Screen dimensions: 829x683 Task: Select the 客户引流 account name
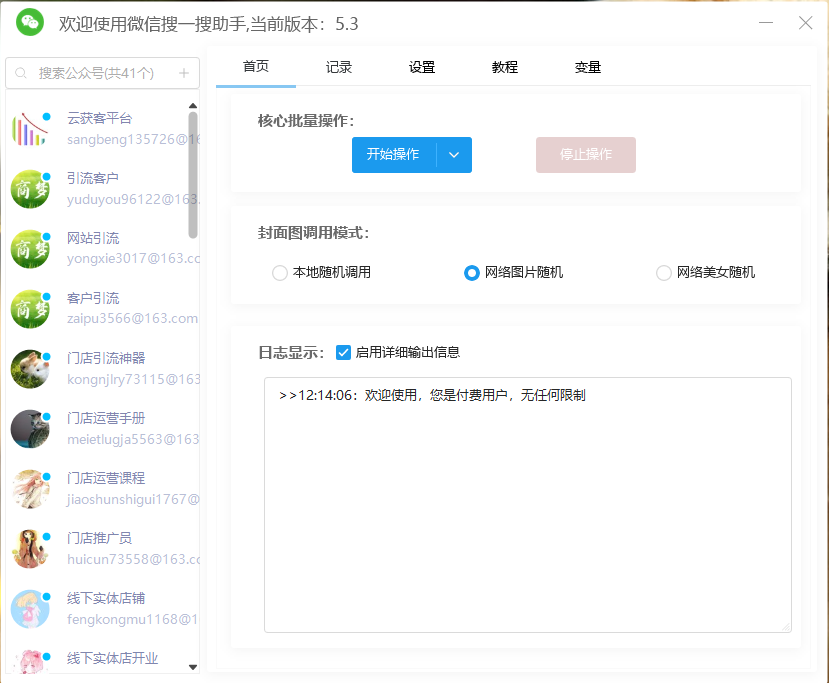click(x=93, y=298)
